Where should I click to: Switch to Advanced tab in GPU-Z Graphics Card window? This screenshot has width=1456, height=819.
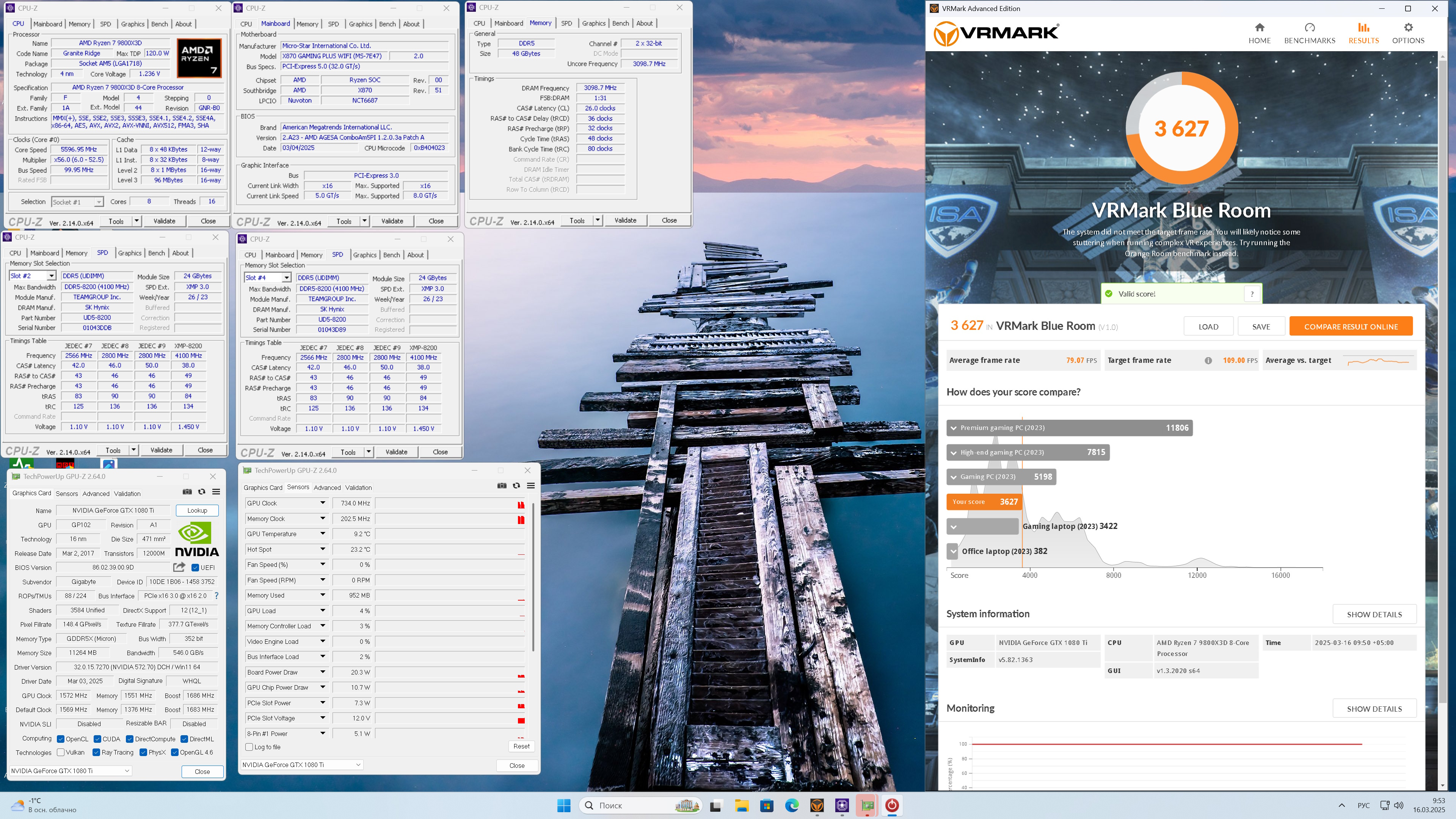coord(96,493)
